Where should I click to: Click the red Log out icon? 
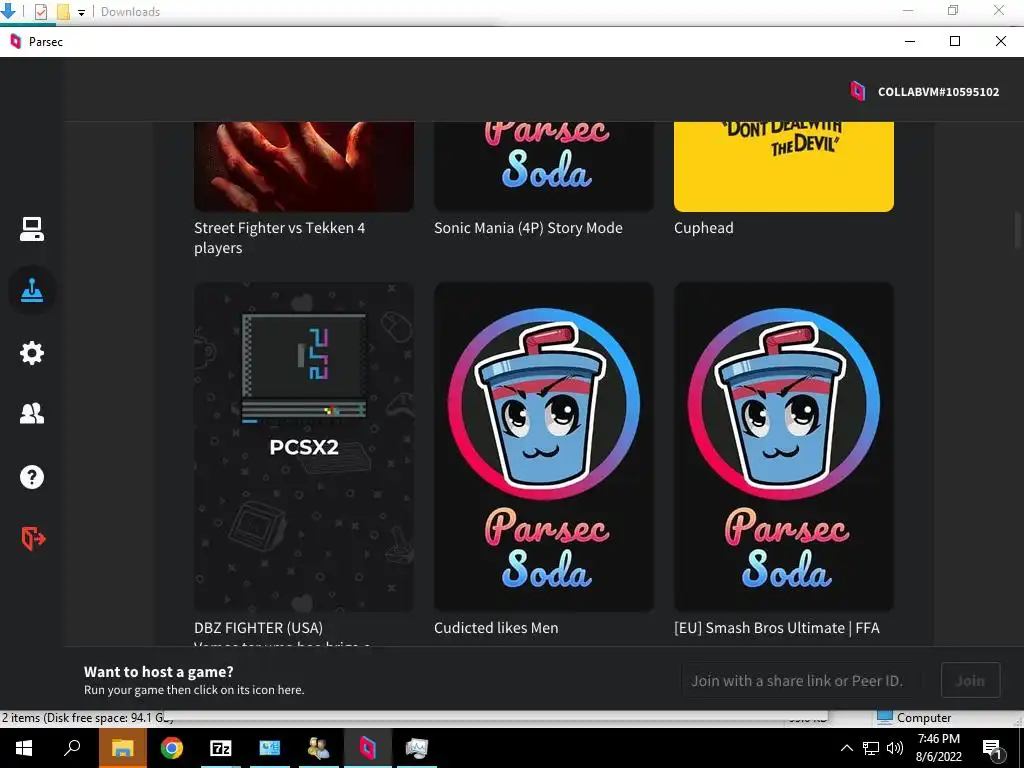pyautogui.click(x=33, y=539)
